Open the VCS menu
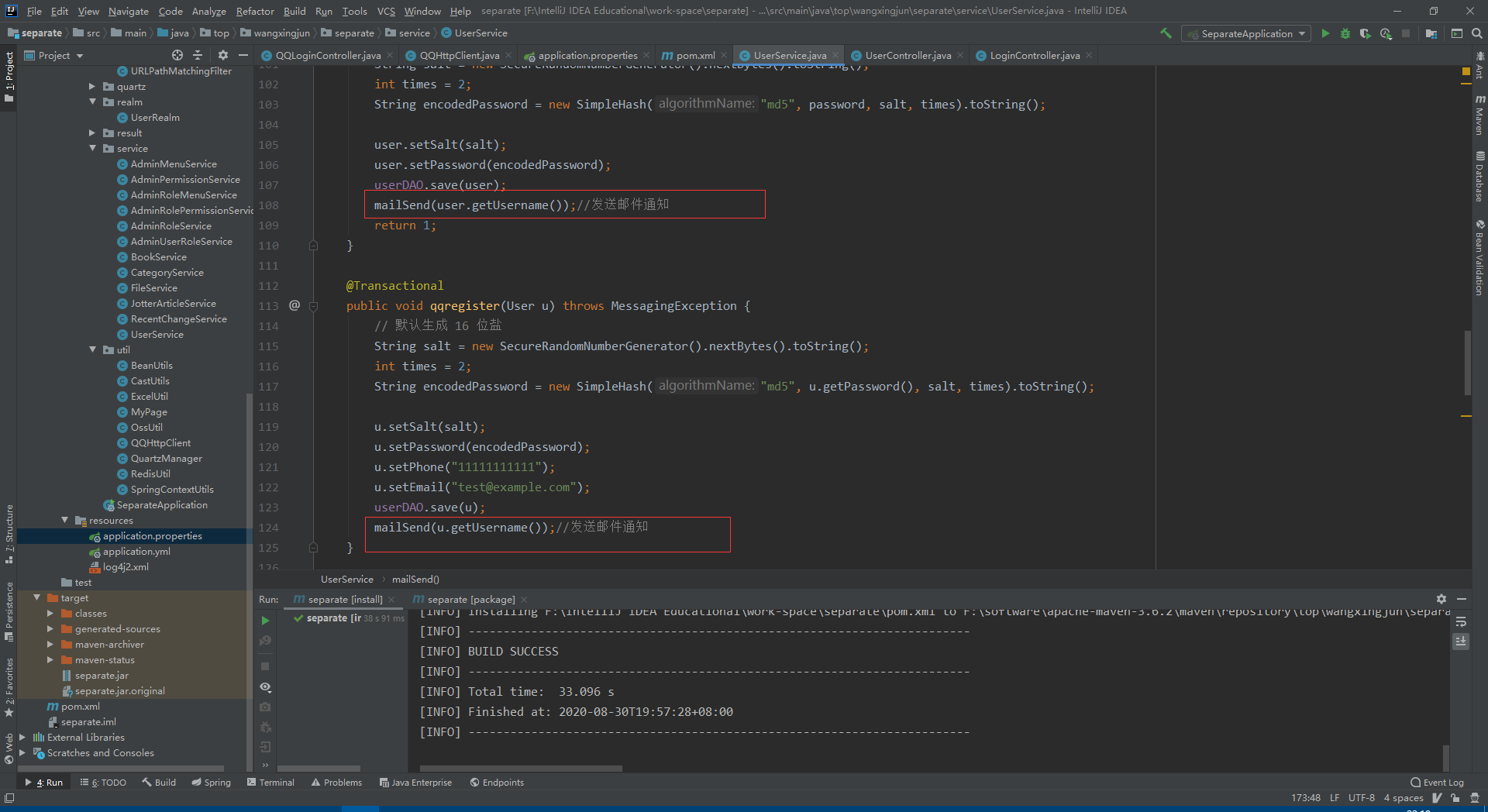This screenshot has width=1488, height=812. (386, 11)
